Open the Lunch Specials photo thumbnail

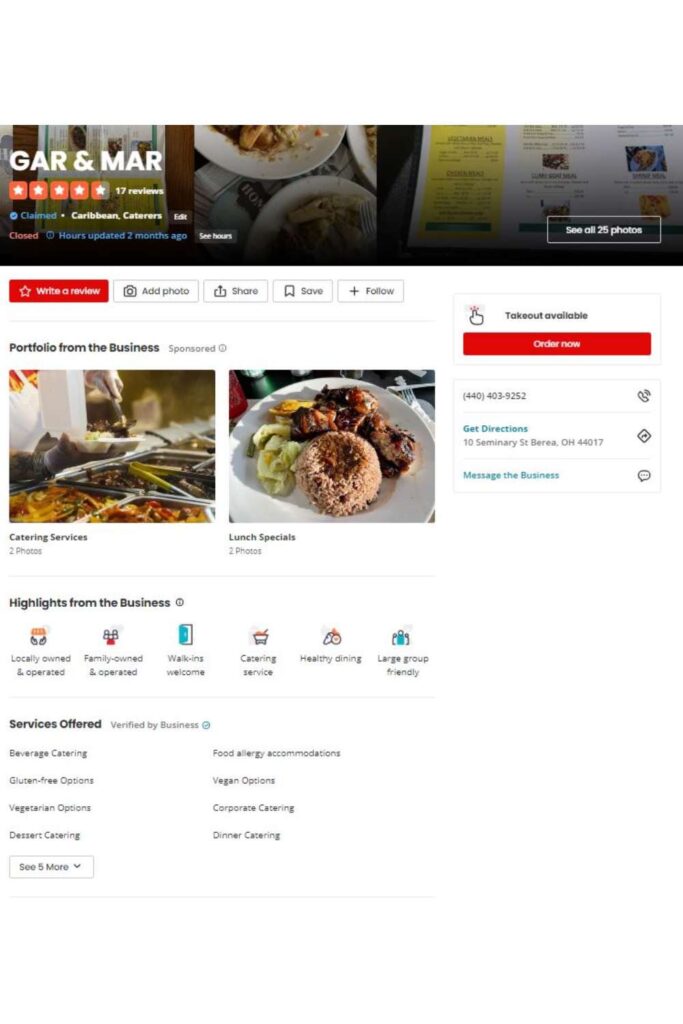(332, 446)
